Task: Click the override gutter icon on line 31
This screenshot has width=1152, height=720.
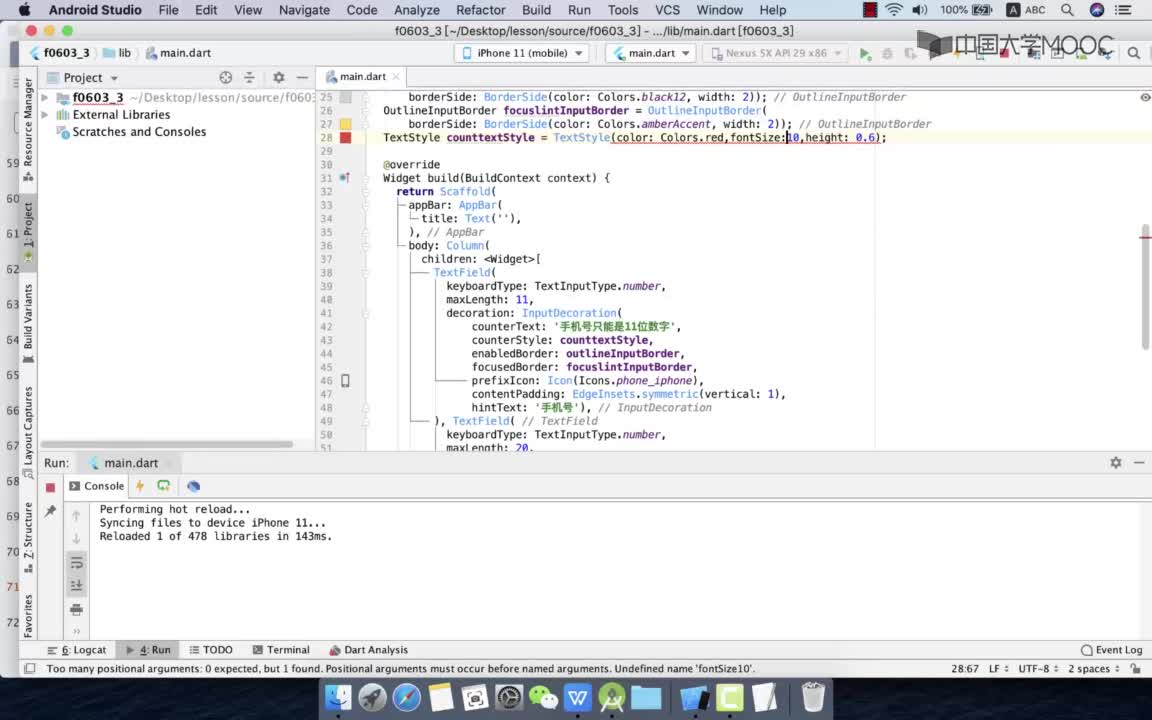Action: [344, 178]
